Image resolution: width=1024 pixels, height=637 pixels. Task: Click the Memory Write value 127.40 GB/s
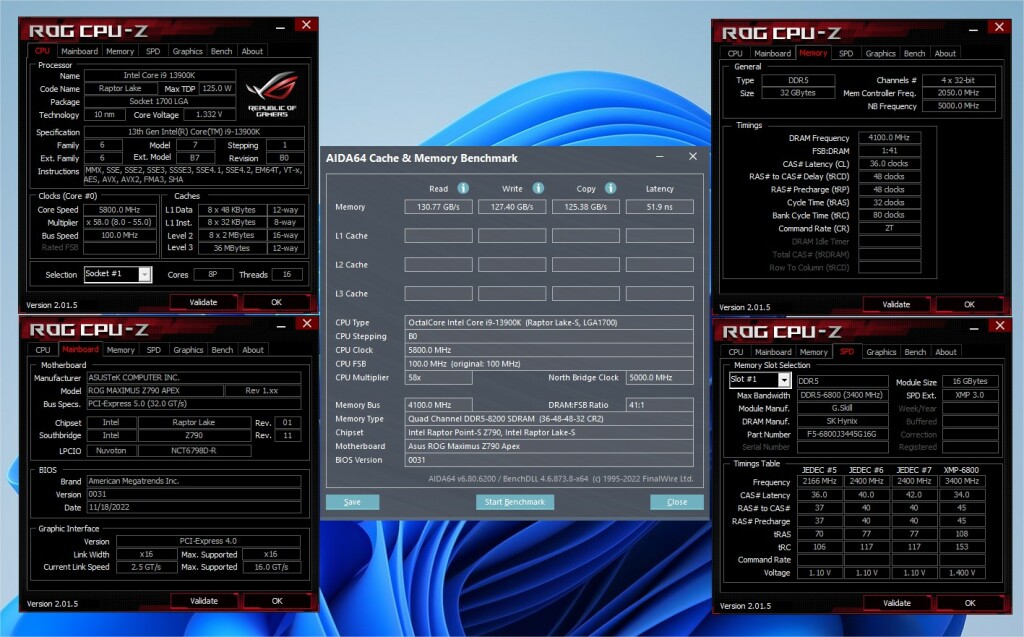(512, 206)
